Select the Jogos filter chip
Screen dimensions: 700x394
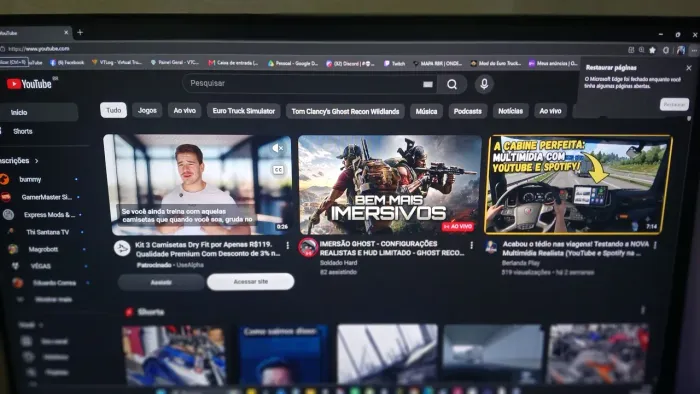[x=147, y=110]
